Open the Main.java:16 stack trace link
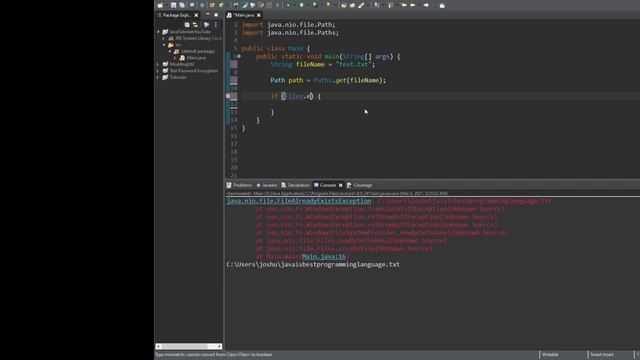The height and width of the screenshot is (360, 640). pos(324,257)
